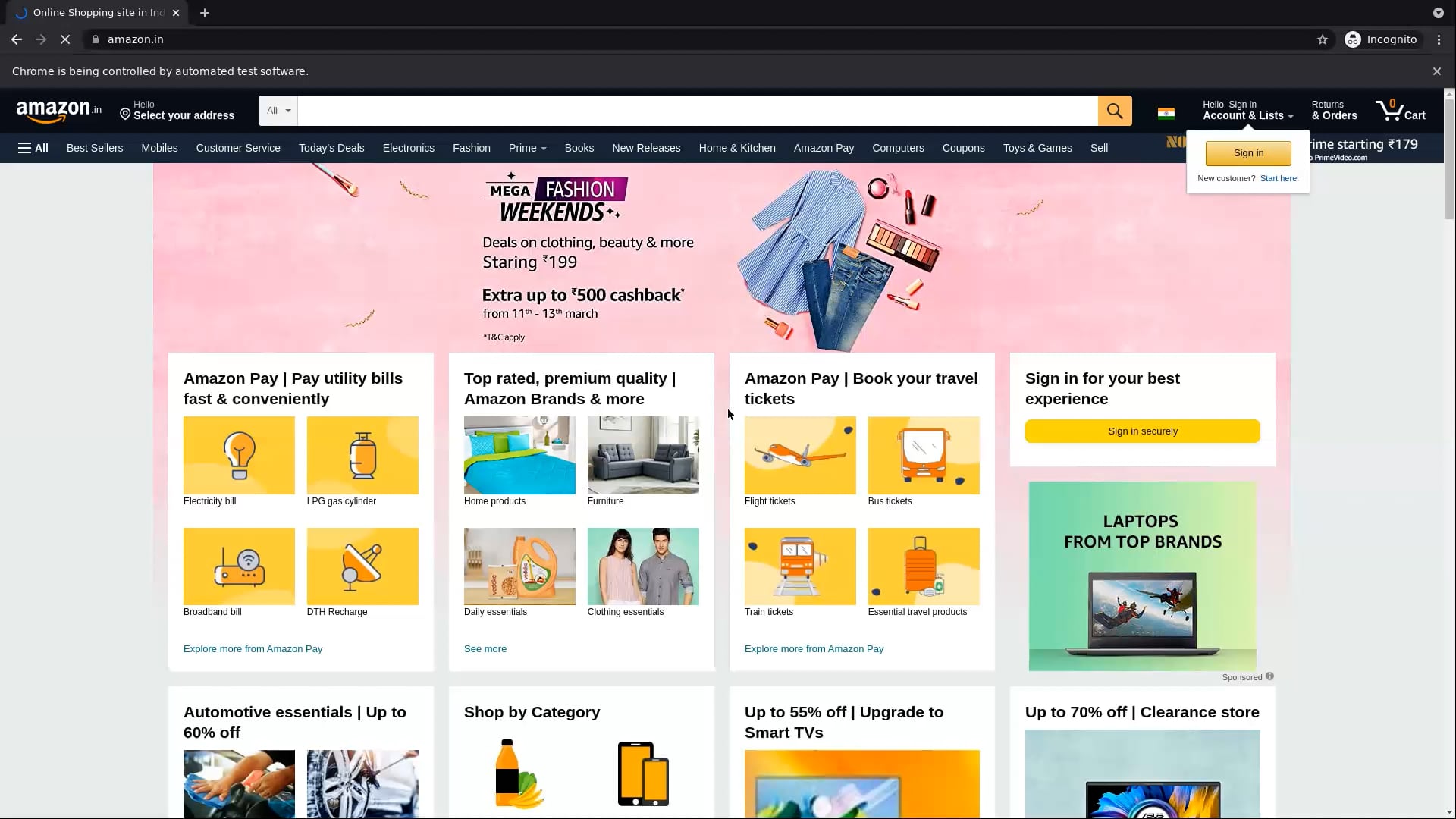Image resolution: width=1456 pixels, height=819 pixels.
Task: Click the India flag language icon
Action: pos(1166,114)
